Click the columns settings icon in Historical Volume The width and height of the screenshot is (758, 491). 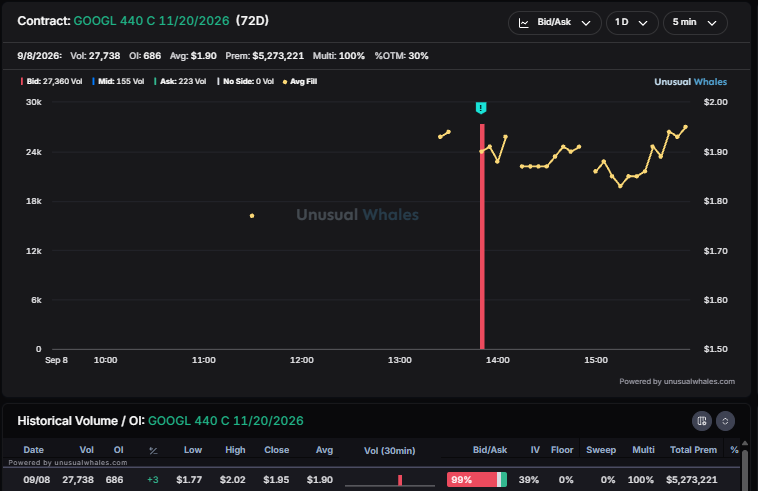tap(701, 421)
